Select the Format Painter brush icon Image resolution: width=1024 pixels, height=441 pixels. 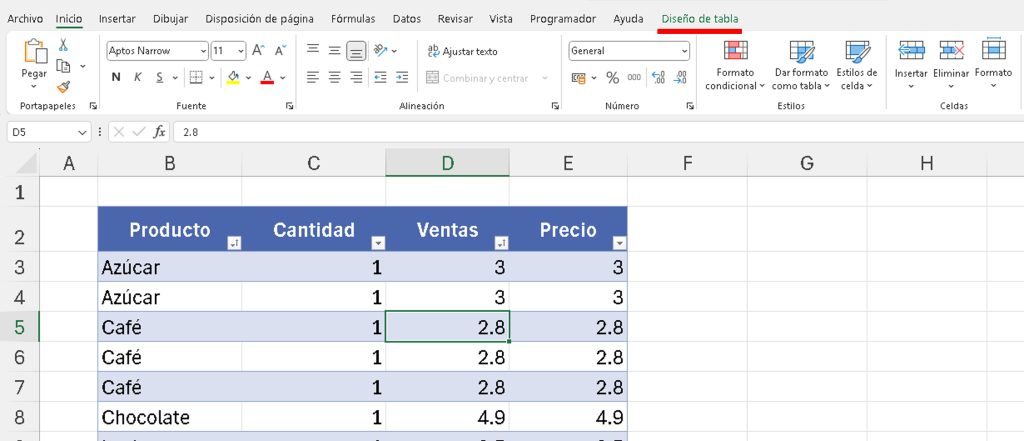pyautogui.click(x=64, y=87)
